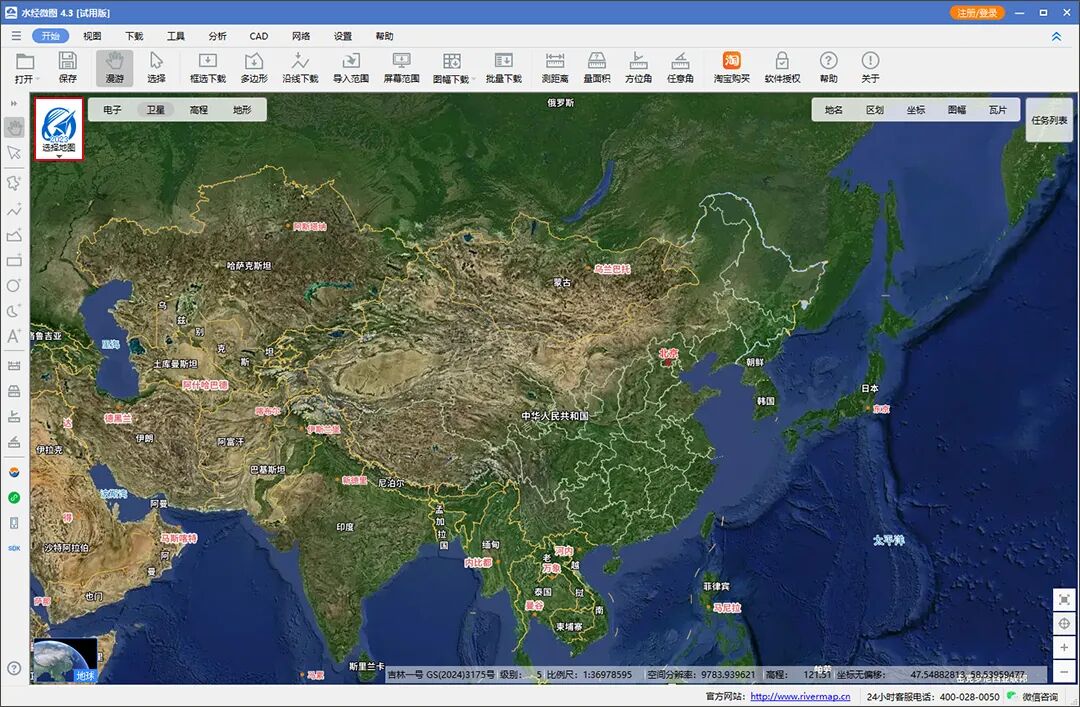Open the 分析 menu tab
The width and height of the screenshot is (1080, 707).
(218, 36)
